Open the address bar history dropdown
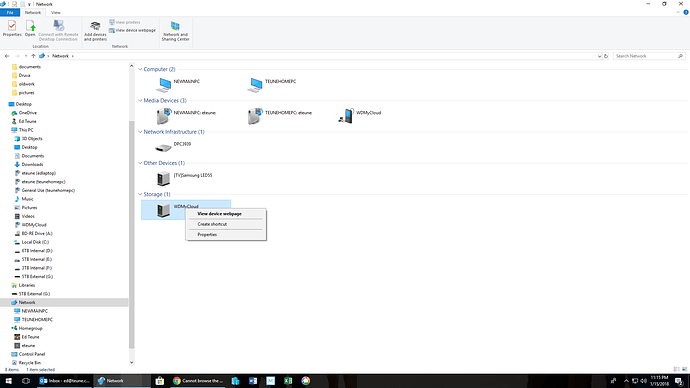Image resolution: width=690 pixels, height=388 pixels. pyautogui.click(x=599, y=56)
